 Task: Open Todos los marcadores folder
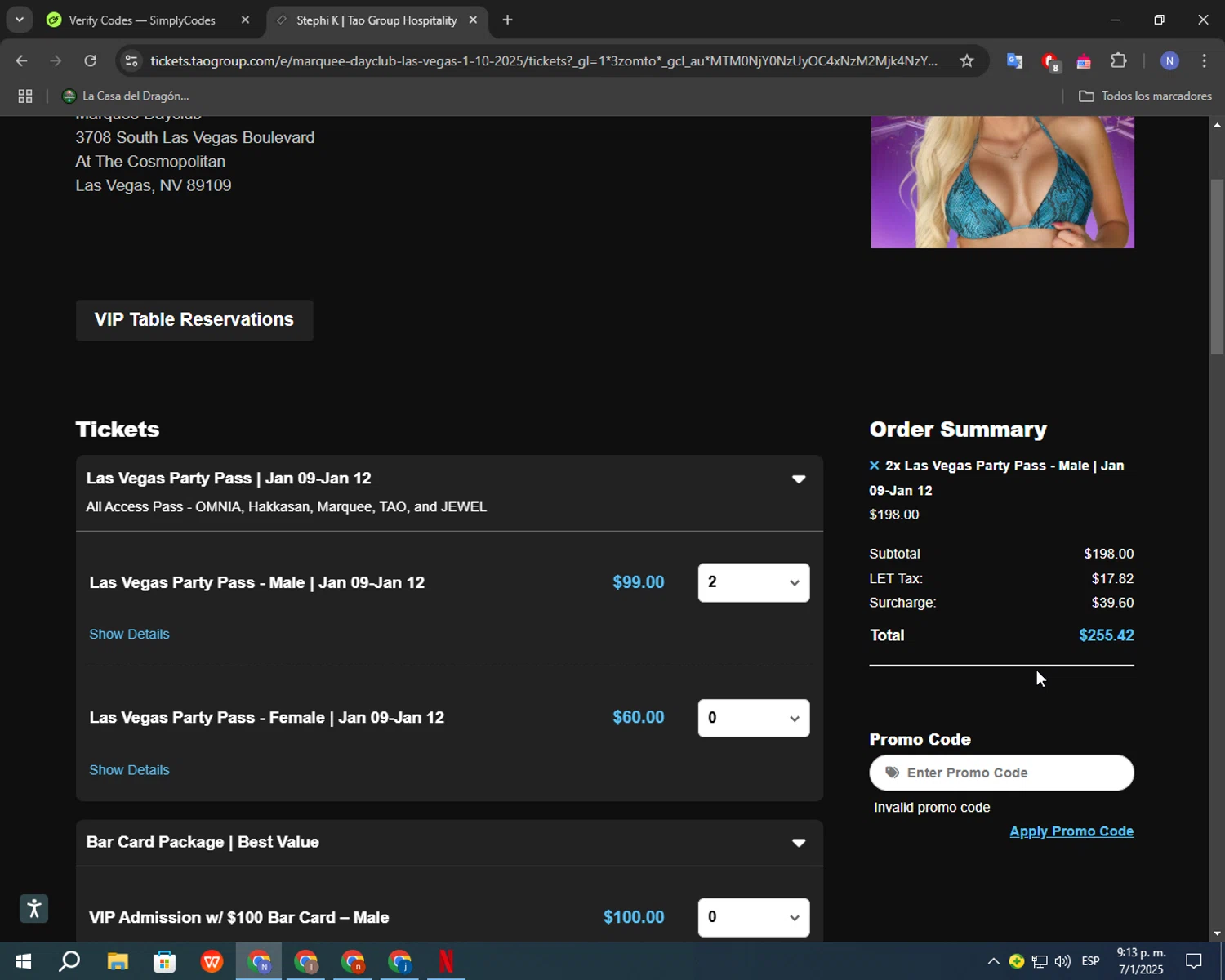pos(1145,96)
